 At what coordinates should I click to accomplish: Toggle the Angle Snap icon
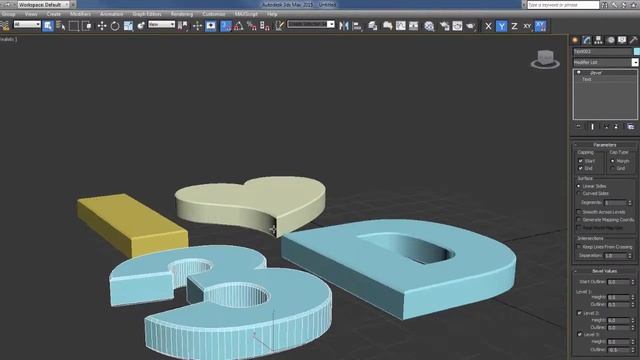(239, 26)
